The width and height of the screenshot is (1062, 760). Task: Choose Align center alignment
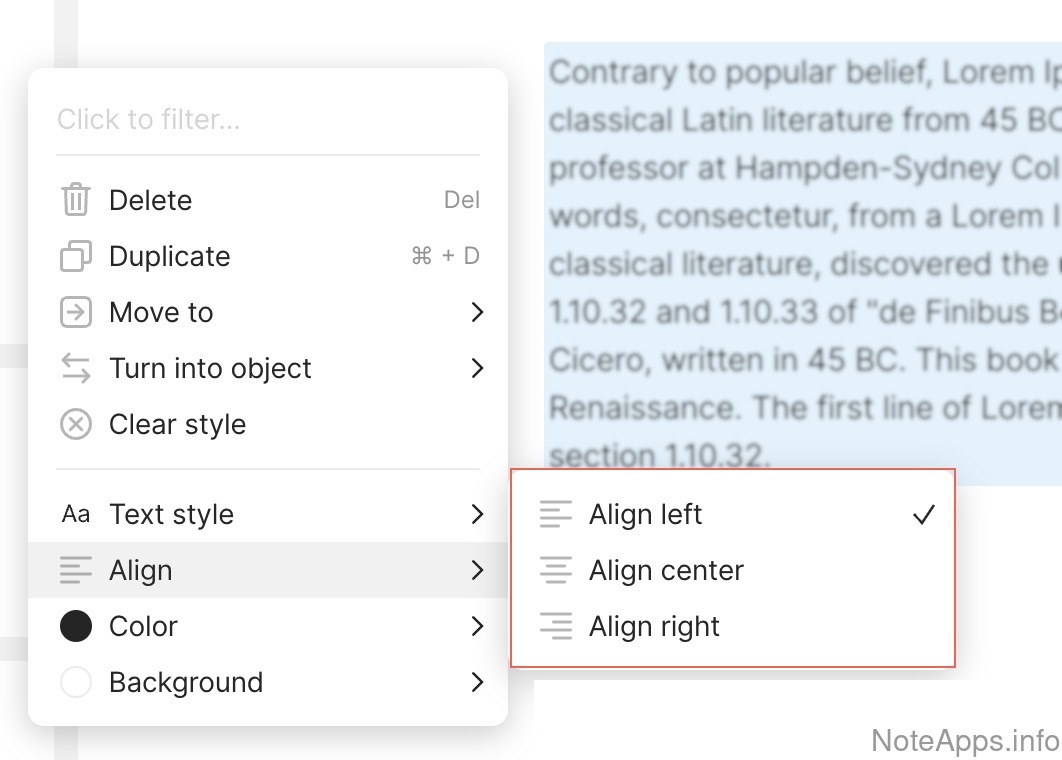[x=666, y=571]
